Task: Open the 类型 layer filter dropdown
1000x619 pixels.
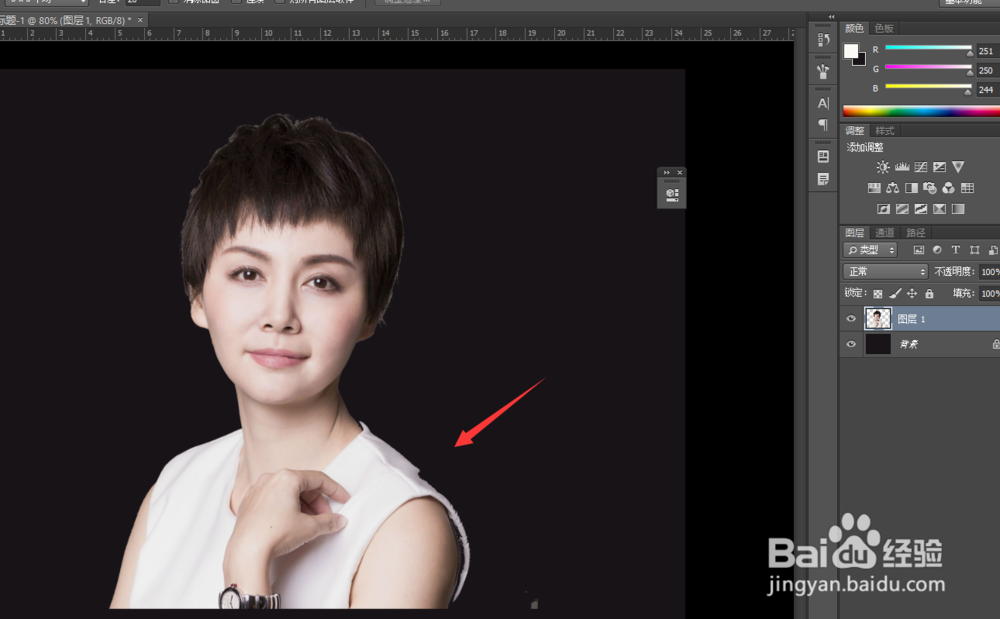Action: click(x=870, y=250)
